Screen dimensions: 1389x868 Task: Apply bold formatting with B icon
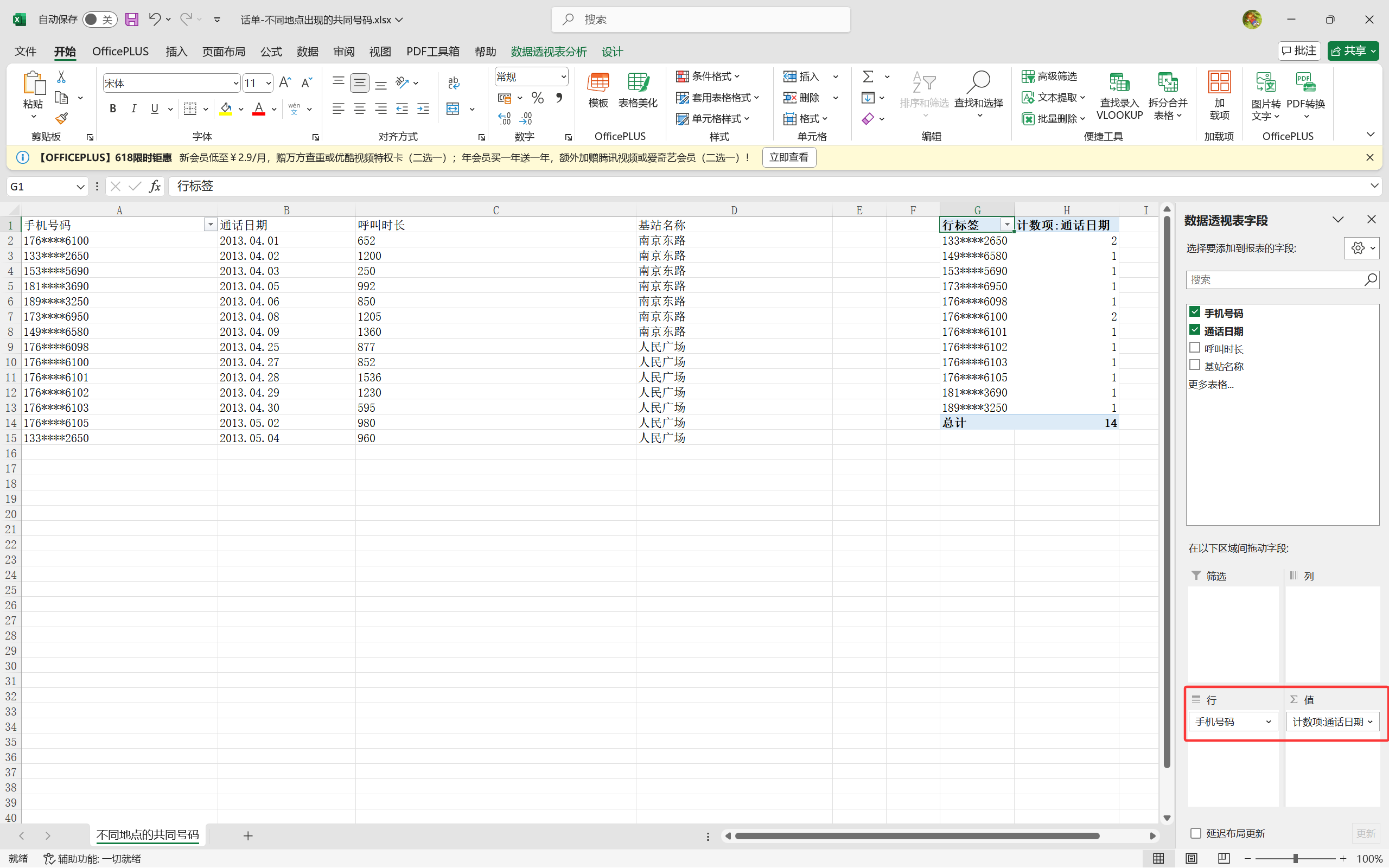pyautogui.click(x=112, y=108)
